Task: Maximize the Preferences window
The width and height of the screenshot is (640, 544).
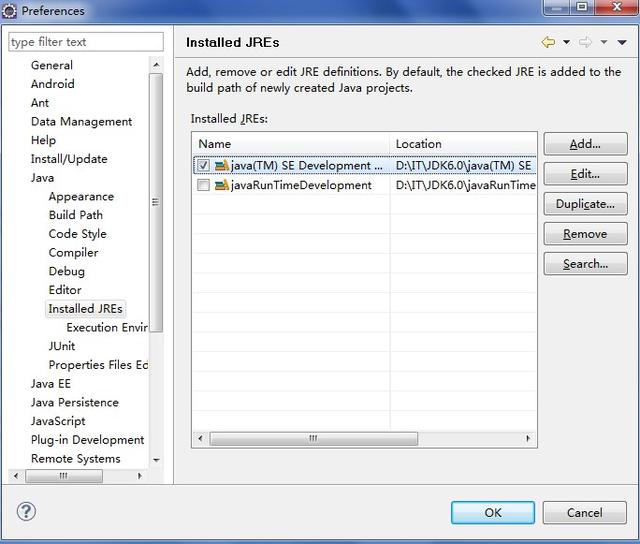Action: pos(582,7)
